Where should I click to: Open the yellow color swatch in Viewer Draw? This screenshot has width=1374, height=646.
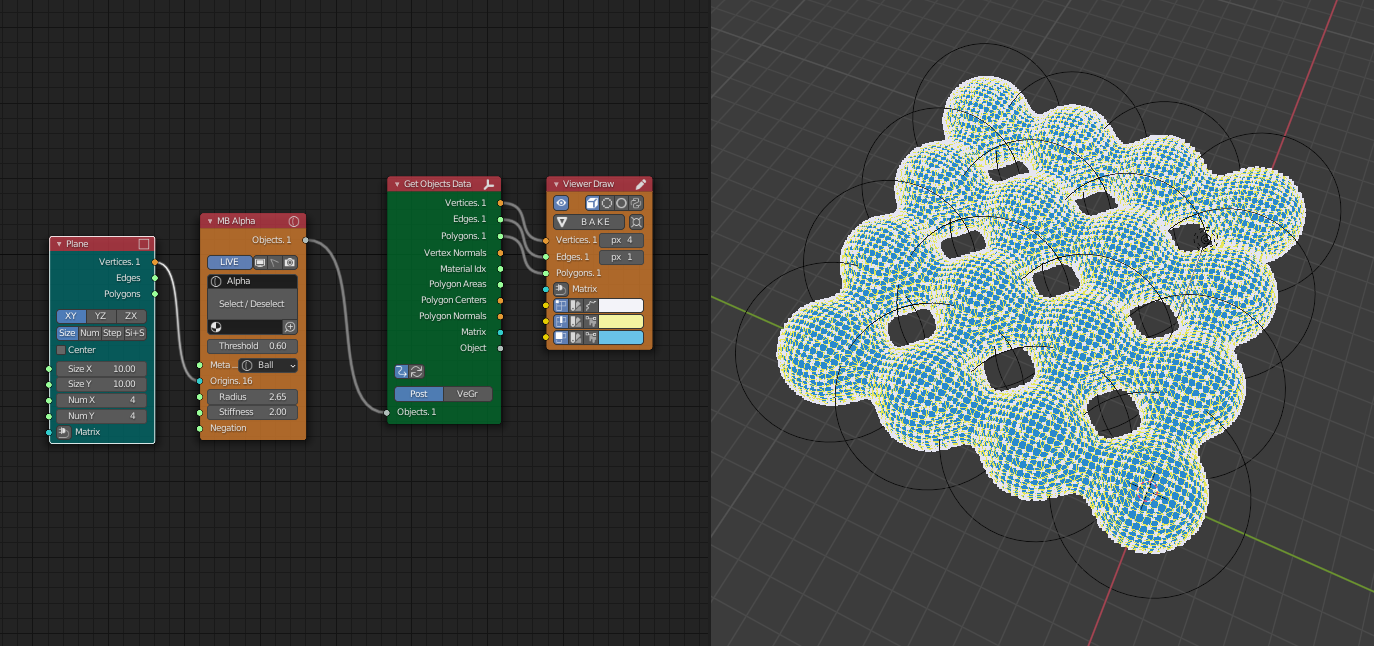point(619,322)
